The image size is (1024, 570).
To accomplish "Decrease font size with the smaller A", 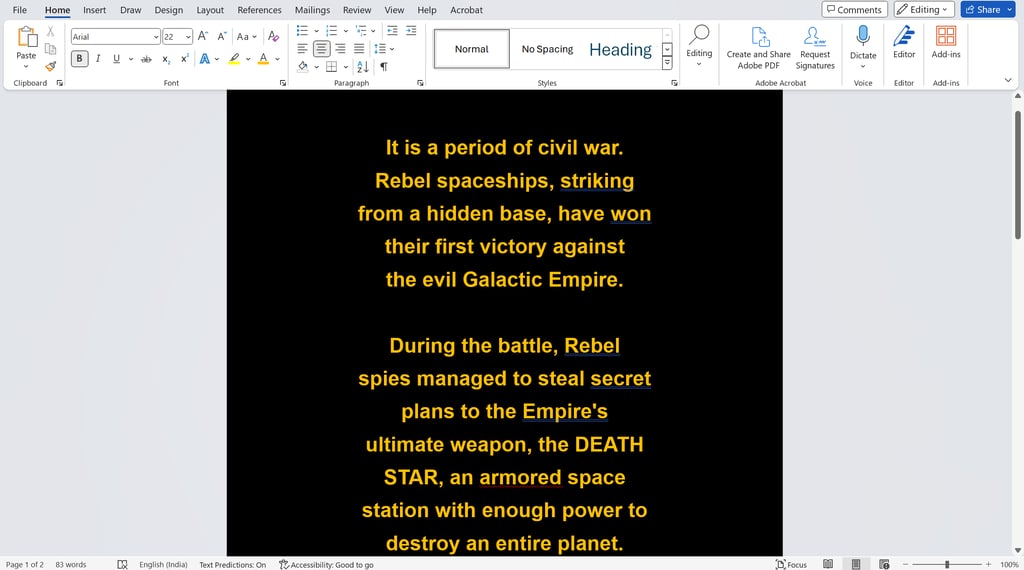I will click(221, 37).
